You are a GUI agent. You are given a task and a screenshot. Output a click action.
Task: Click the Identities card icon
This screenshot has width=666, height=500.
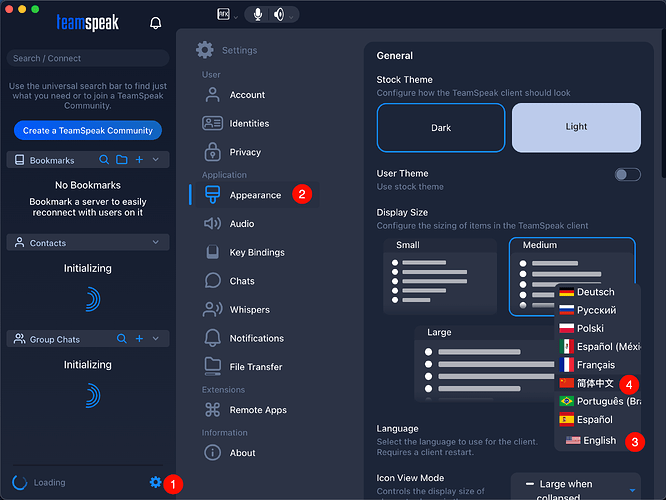pyautogui.click(x=212, y=123)
